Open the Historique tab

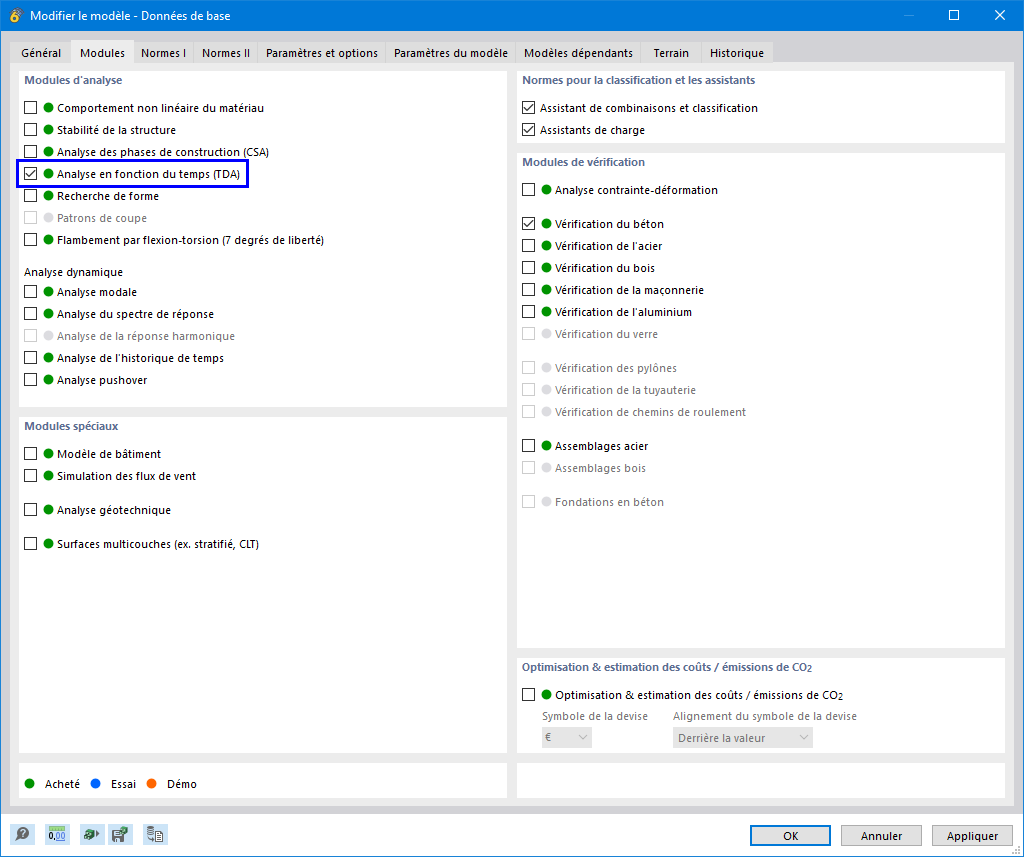[736, 52]
